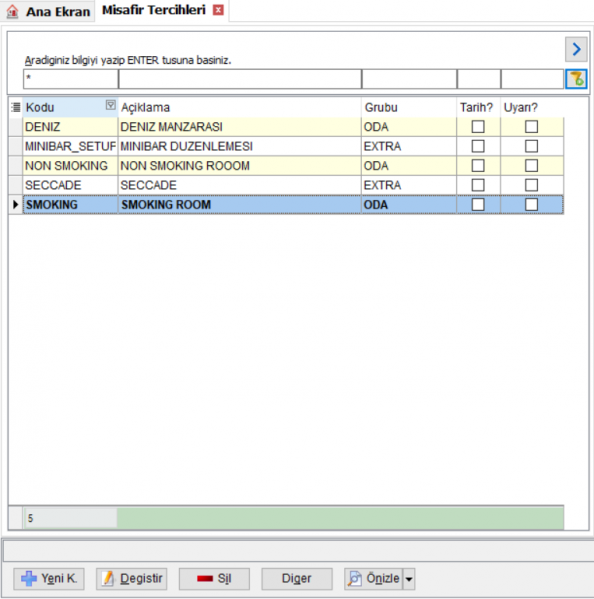This screenshot has height=599, width=594.
Task: Toggle Tarih? checkbox for MINIBAR_SETUP row
Action: [x=478, y=146]
